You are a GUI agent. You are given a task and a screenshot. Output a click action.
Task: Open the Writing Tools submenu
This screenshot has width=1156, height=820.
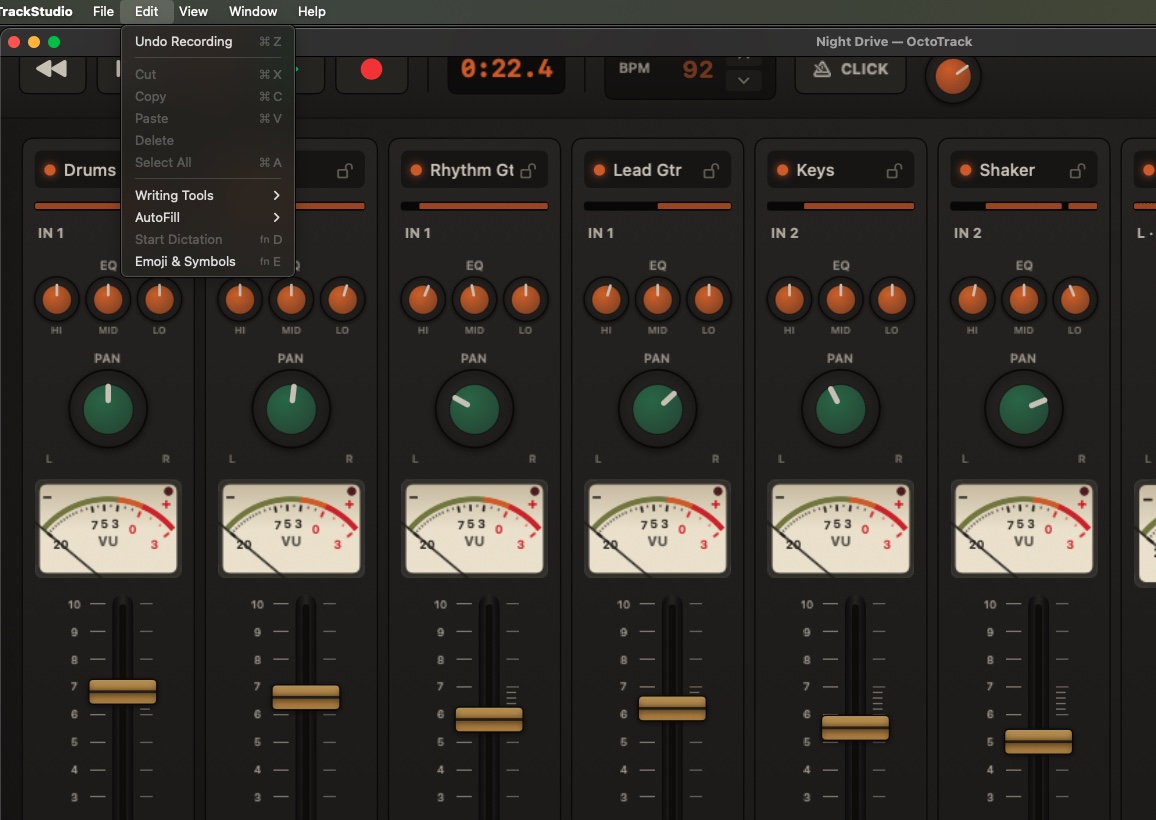point(208,195)
